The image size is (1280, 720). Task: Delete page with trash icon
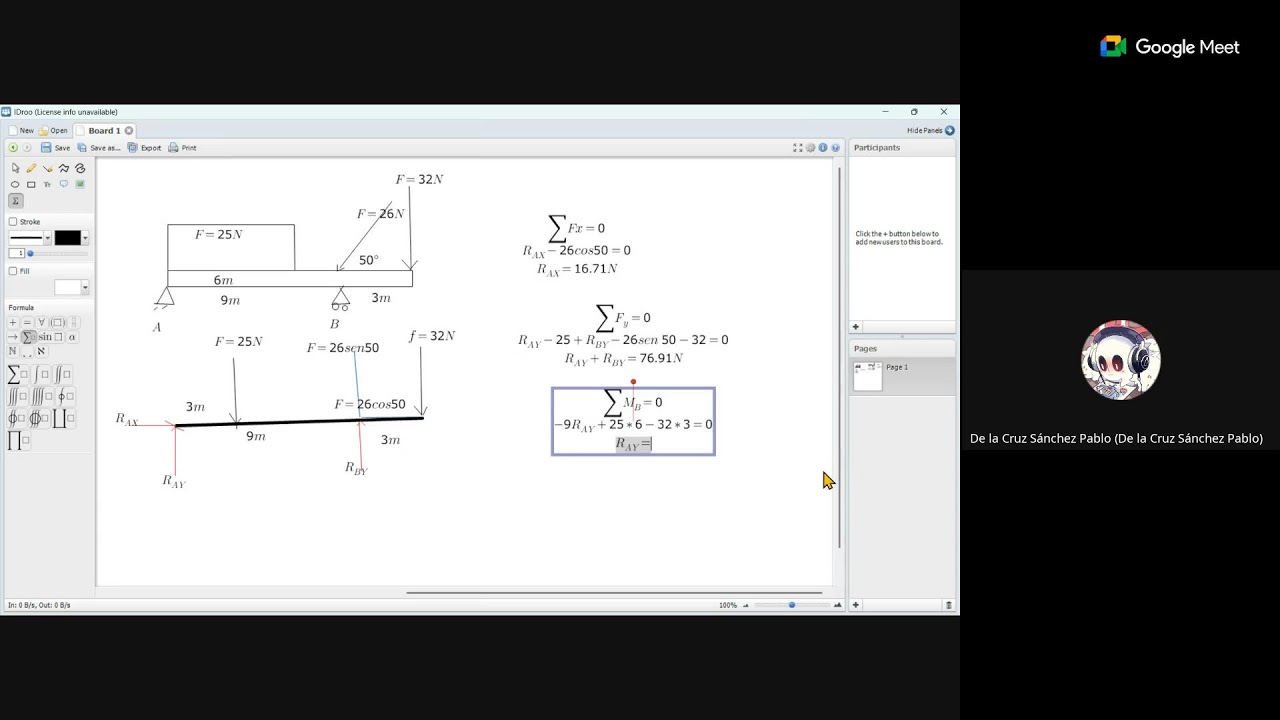[949, 605]
